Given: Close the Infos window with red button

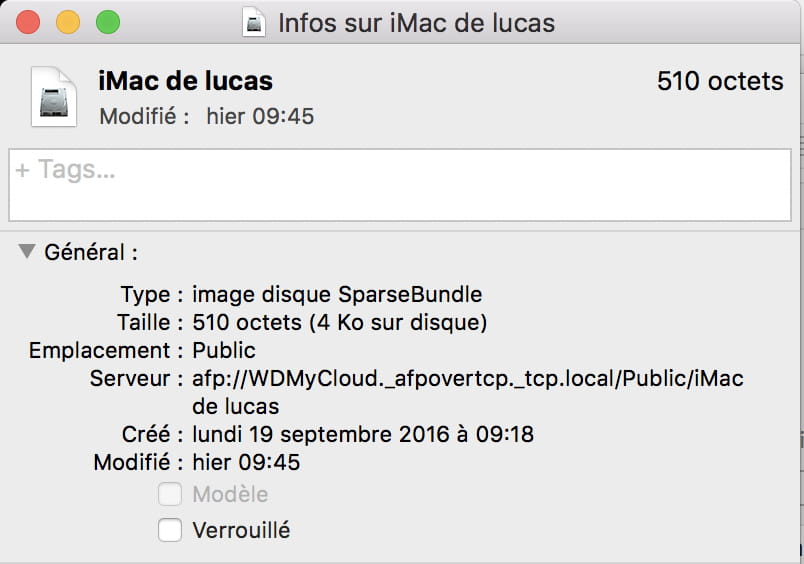Looking at the screenshot, I should point(28,23).
